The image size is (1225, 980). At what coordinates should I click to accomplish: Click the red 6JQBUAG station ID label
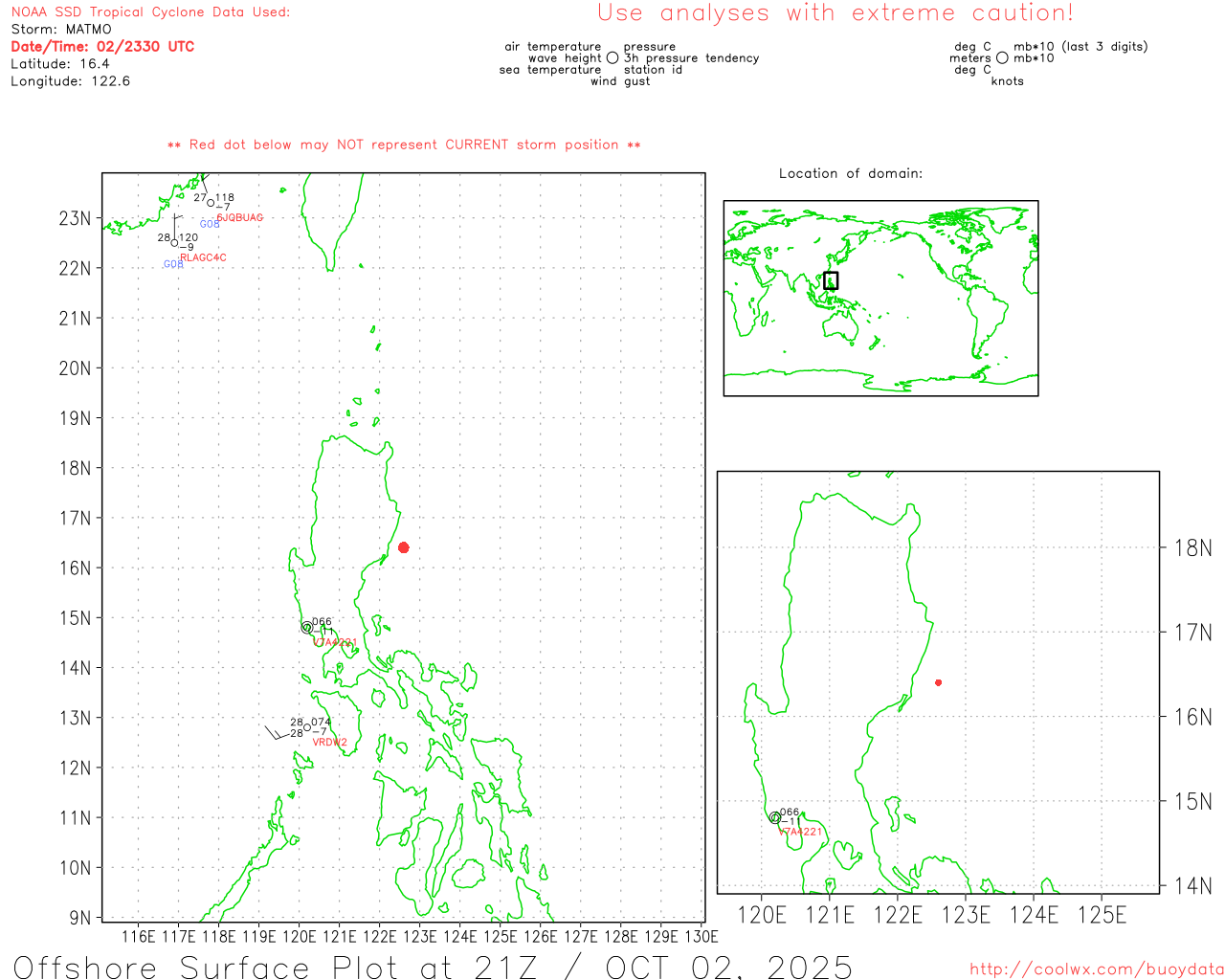(239, 218)
